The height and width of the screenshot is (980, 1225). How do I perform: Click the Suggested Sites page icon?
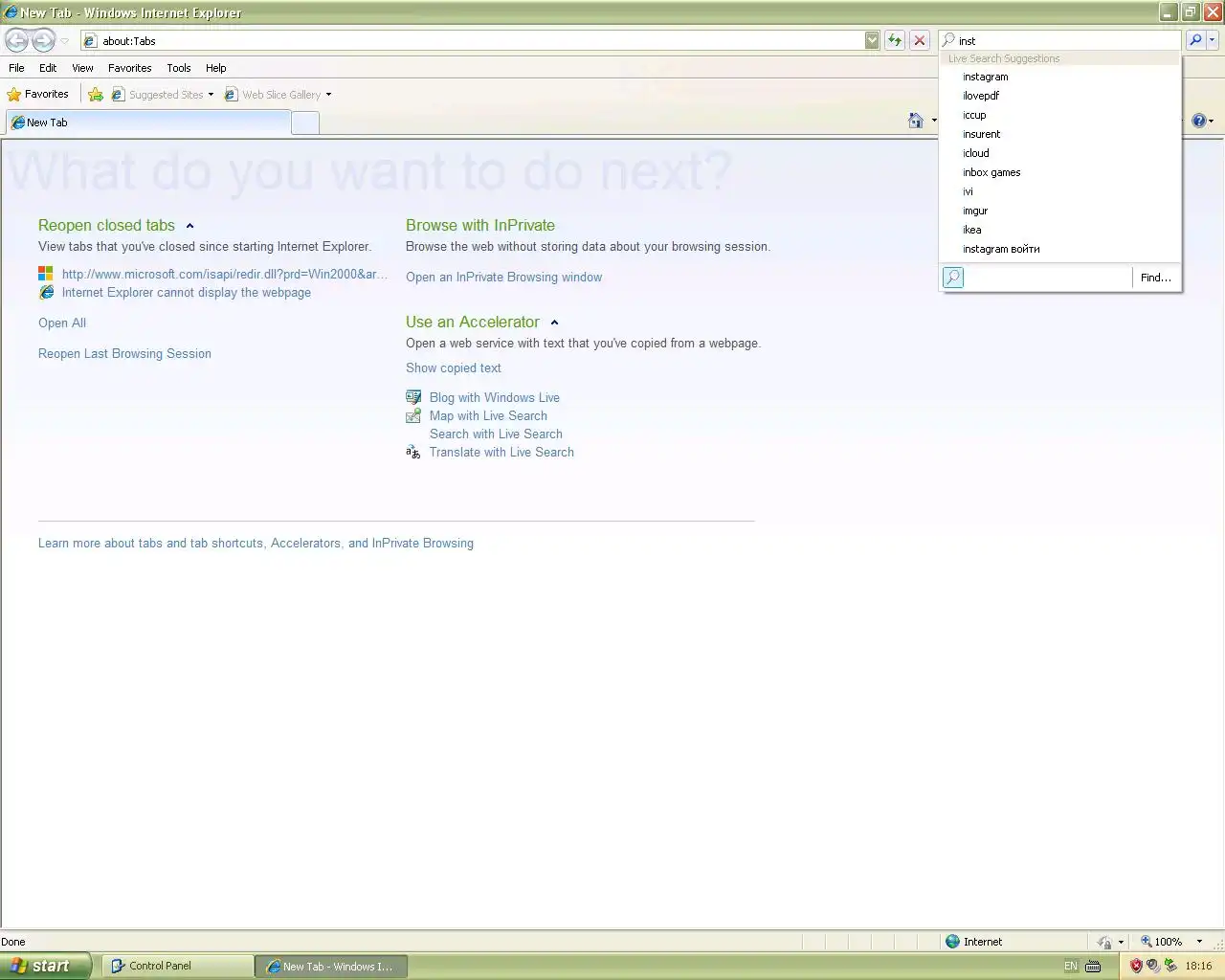click(x=118, y=95)
